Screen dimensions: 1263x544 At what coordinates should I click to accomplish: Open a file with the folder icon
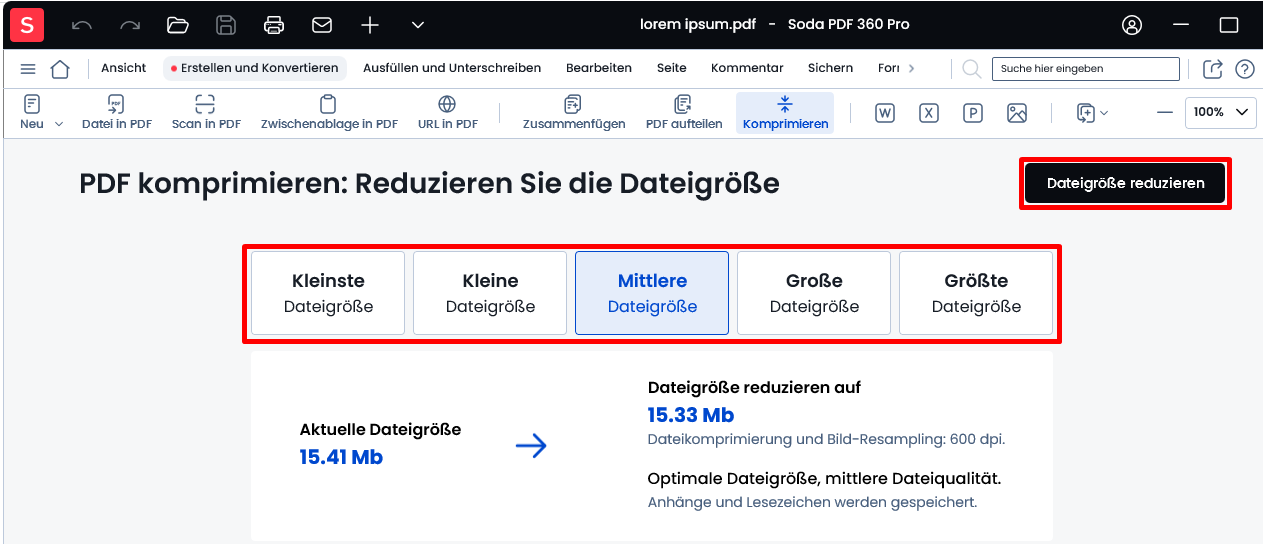[x=178, y=25]
